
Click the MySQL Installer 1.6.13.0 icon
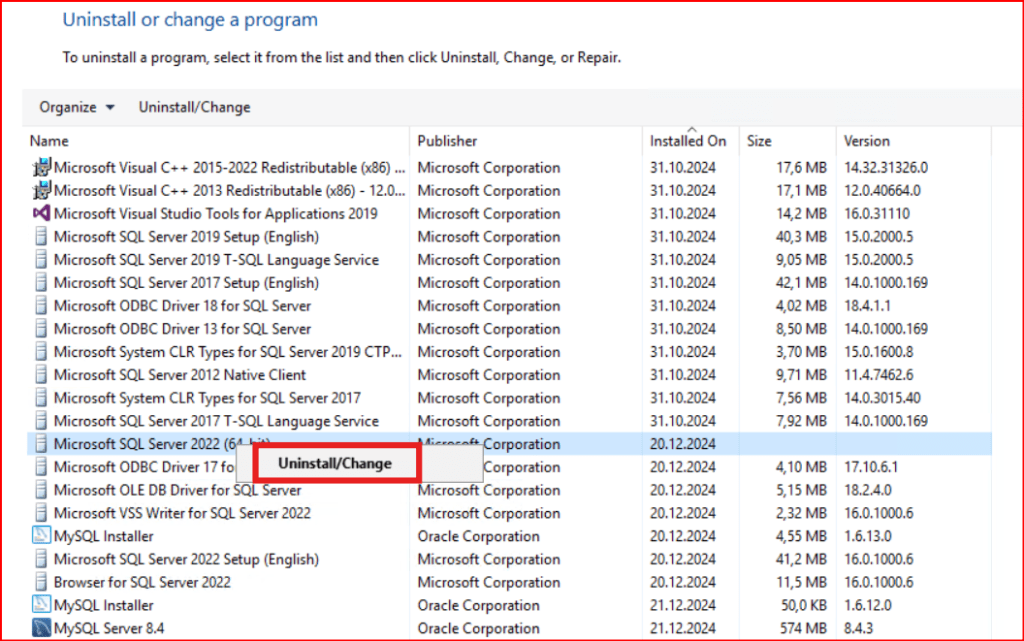pyautogui.click(x=41, y=537)
